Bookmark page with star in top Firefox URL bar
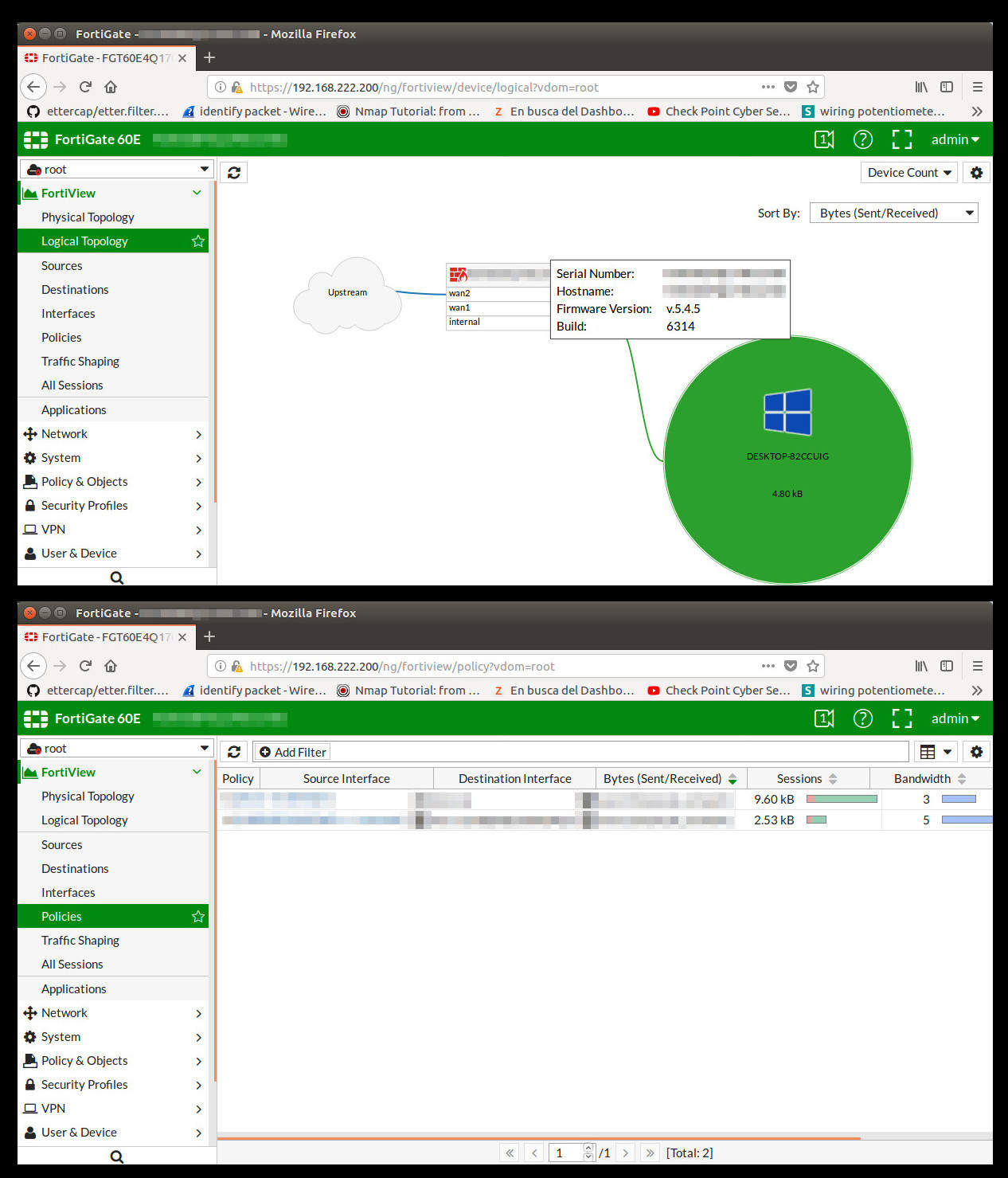Screen dimensions: 1008x1178 813,87
